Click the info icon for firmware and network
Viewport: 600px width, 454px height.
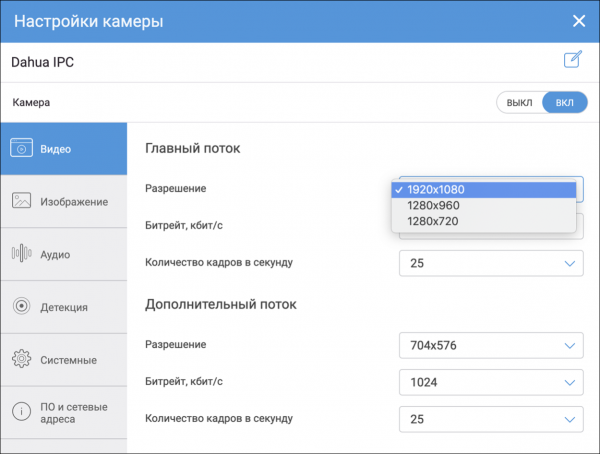[21, 412]
